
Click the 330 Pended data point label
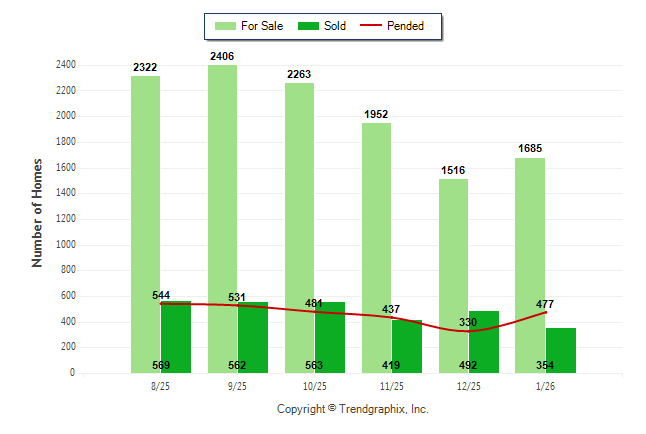pos(468,322)
